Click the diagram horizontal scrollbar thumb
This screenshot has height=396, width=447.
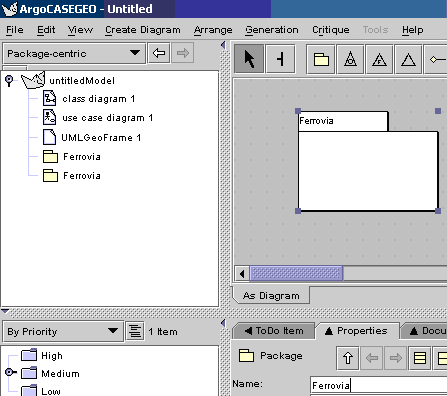click(296, 274)
